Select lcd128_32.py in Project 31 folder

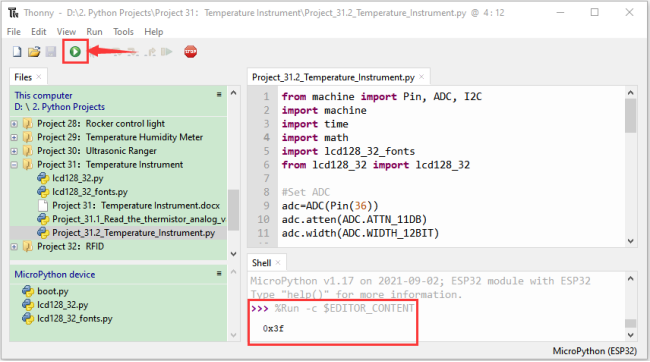coord(78,178)
